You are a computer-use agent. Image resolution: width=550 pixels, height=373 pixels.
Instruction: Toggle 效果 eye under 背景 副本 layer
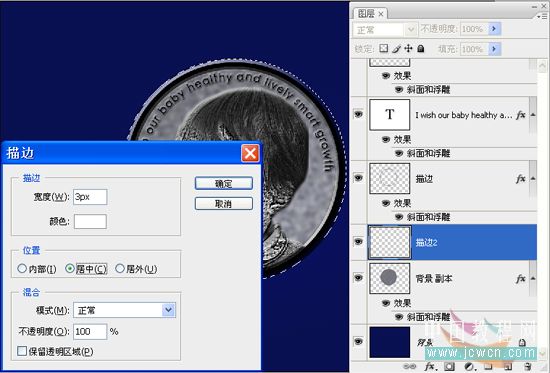coord(386,303)
